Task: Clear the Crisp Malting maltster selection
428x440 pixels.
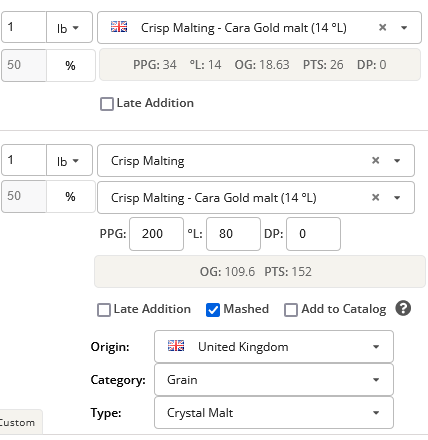Action: pos(375,160)
